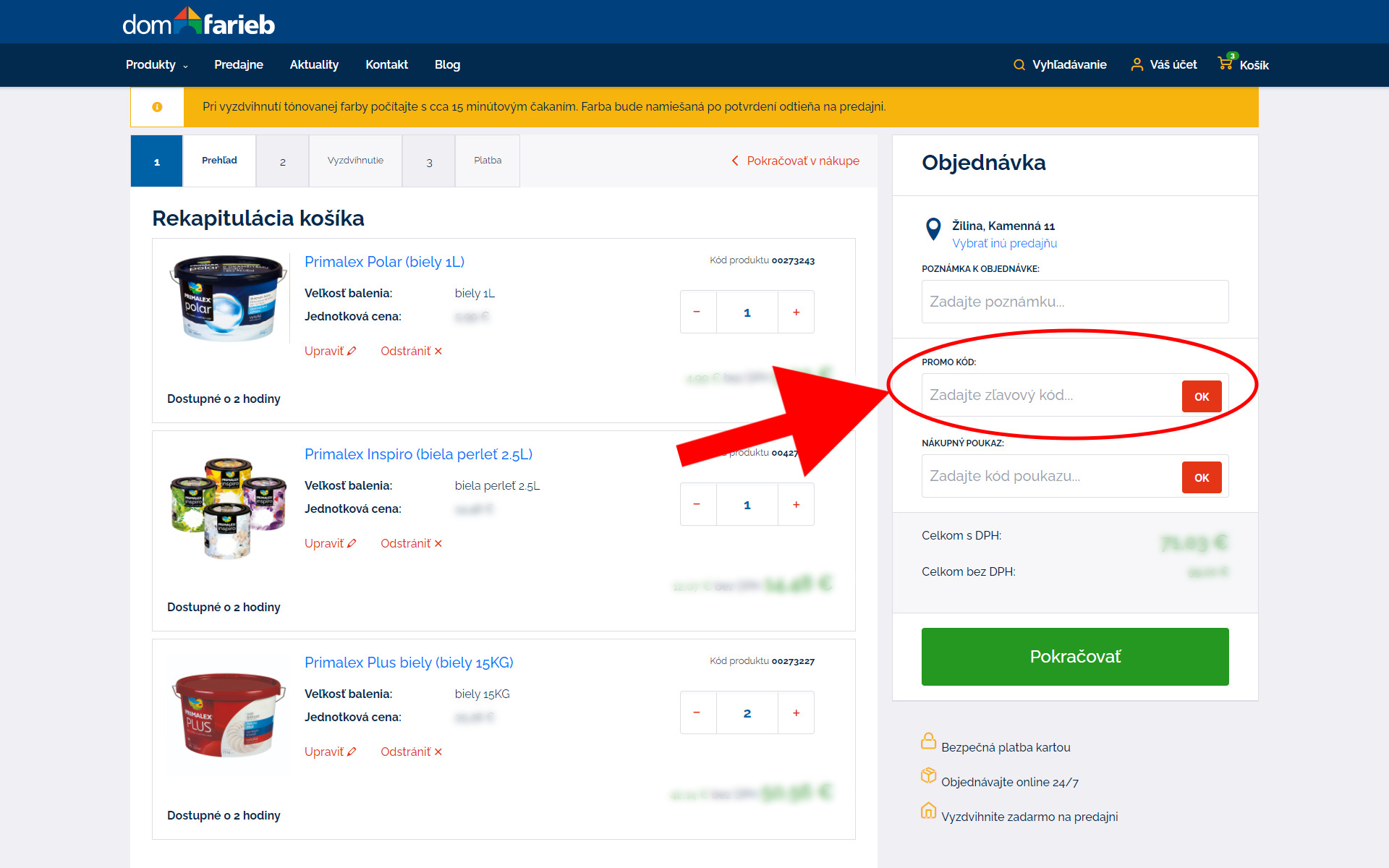The height and width of the screenshot is (868, 1389).
Task: Click the Vyhľadávanie search icon
Action: [1019, 65]
